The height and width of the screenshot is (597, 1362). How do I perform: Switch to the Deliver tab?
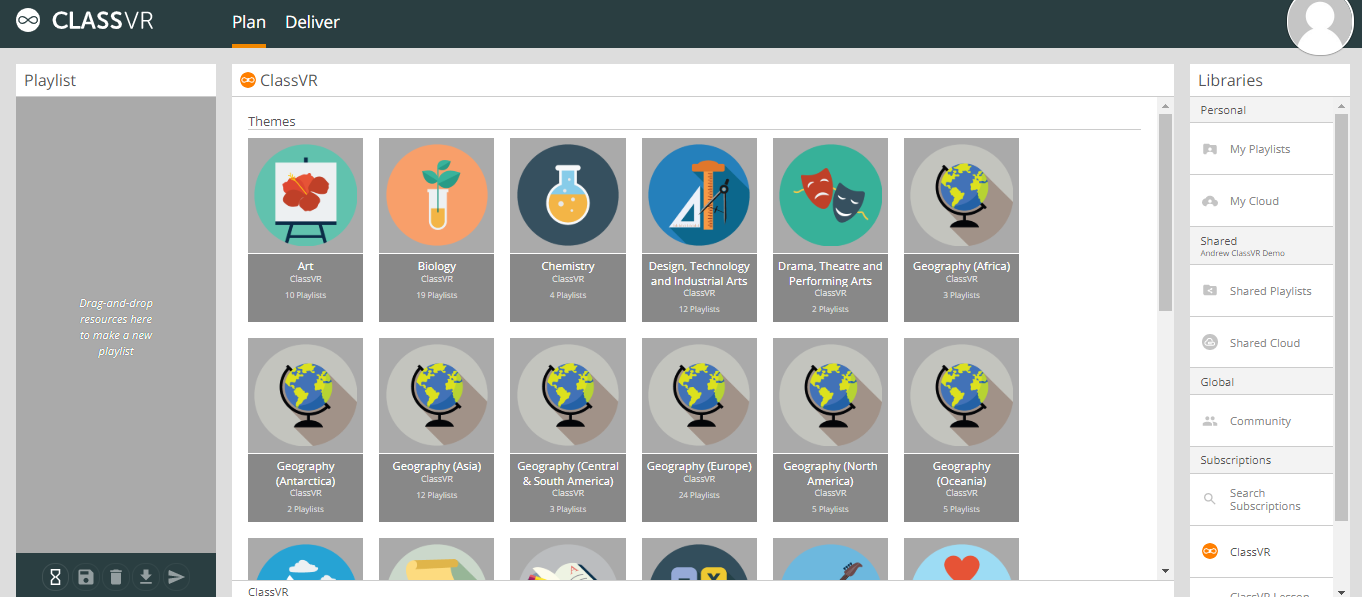pyautogui.click(x=312, y=22)
